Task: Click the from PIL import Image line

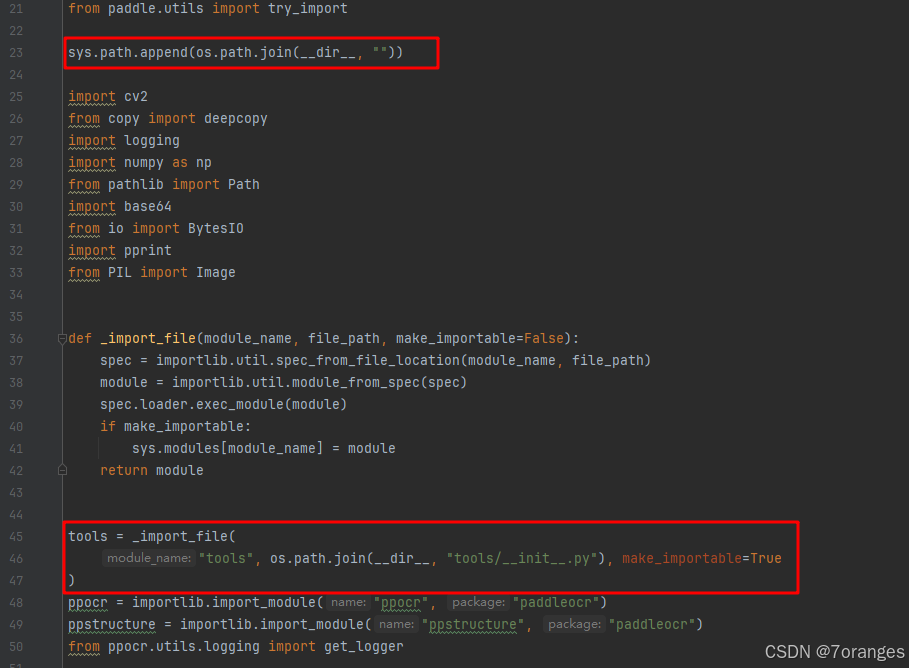Action: [150, 272]
